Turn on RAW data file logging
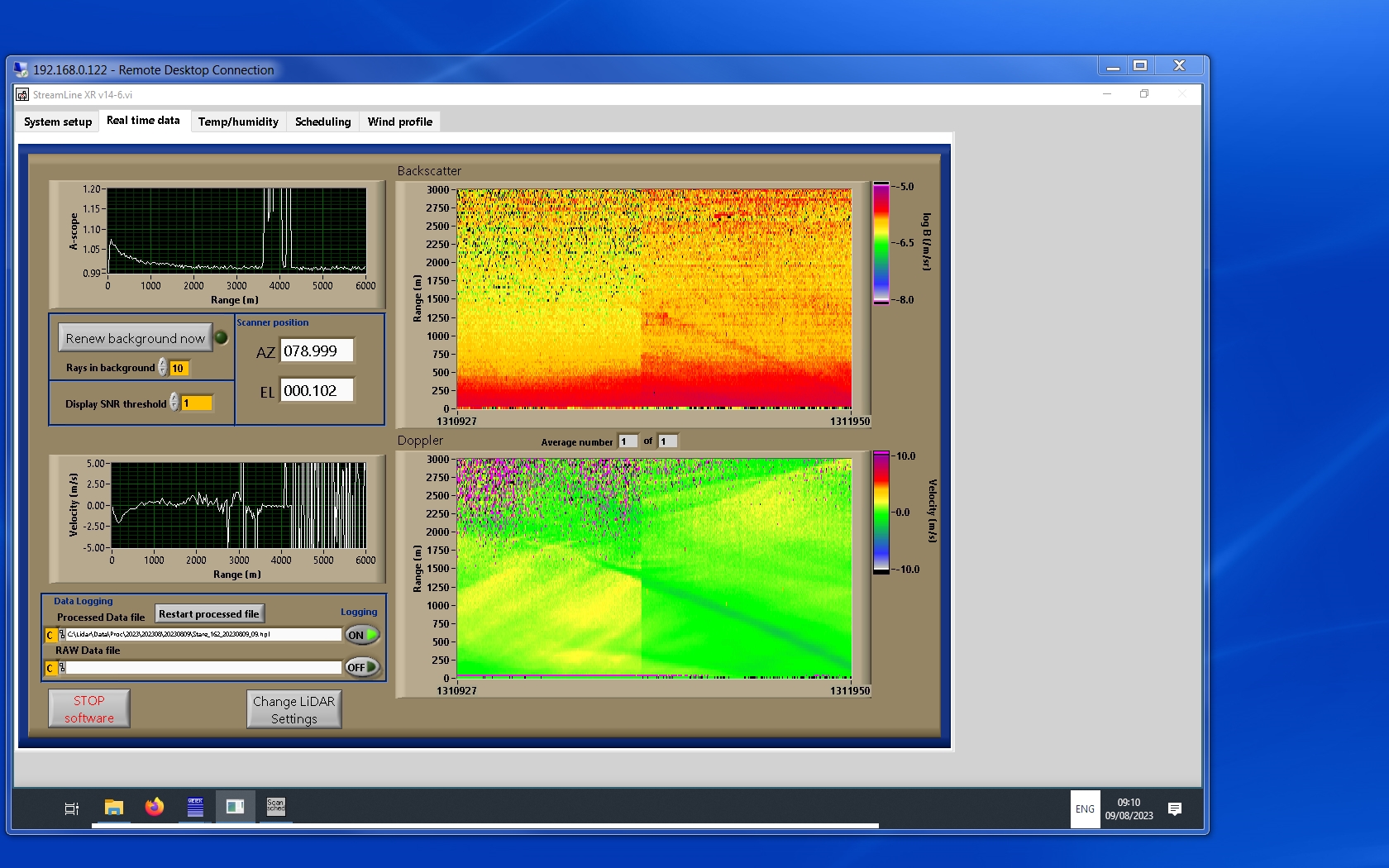The width and height of the screenshot is (1389, 868). click(x=362, y=667)
